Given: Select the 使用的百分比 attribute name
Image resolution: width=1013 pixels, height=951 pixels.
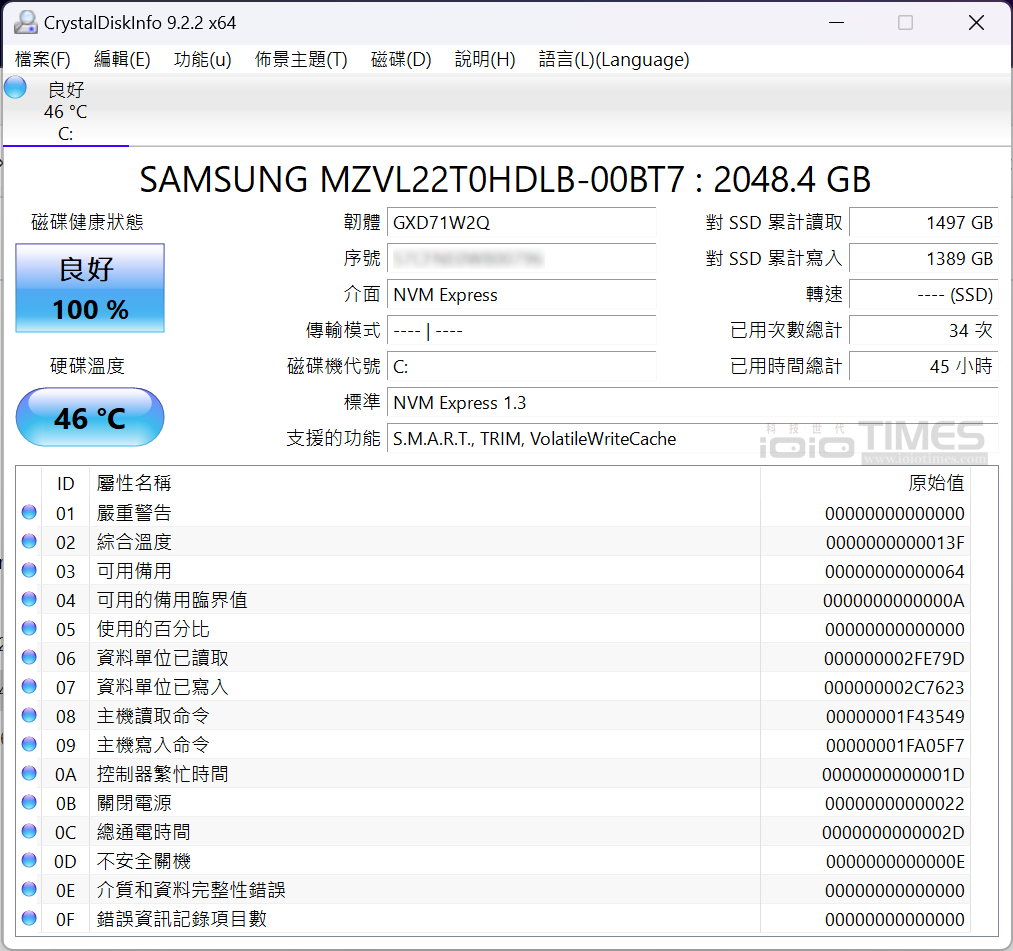Looking at the screenshot, I should click(153, 629).
